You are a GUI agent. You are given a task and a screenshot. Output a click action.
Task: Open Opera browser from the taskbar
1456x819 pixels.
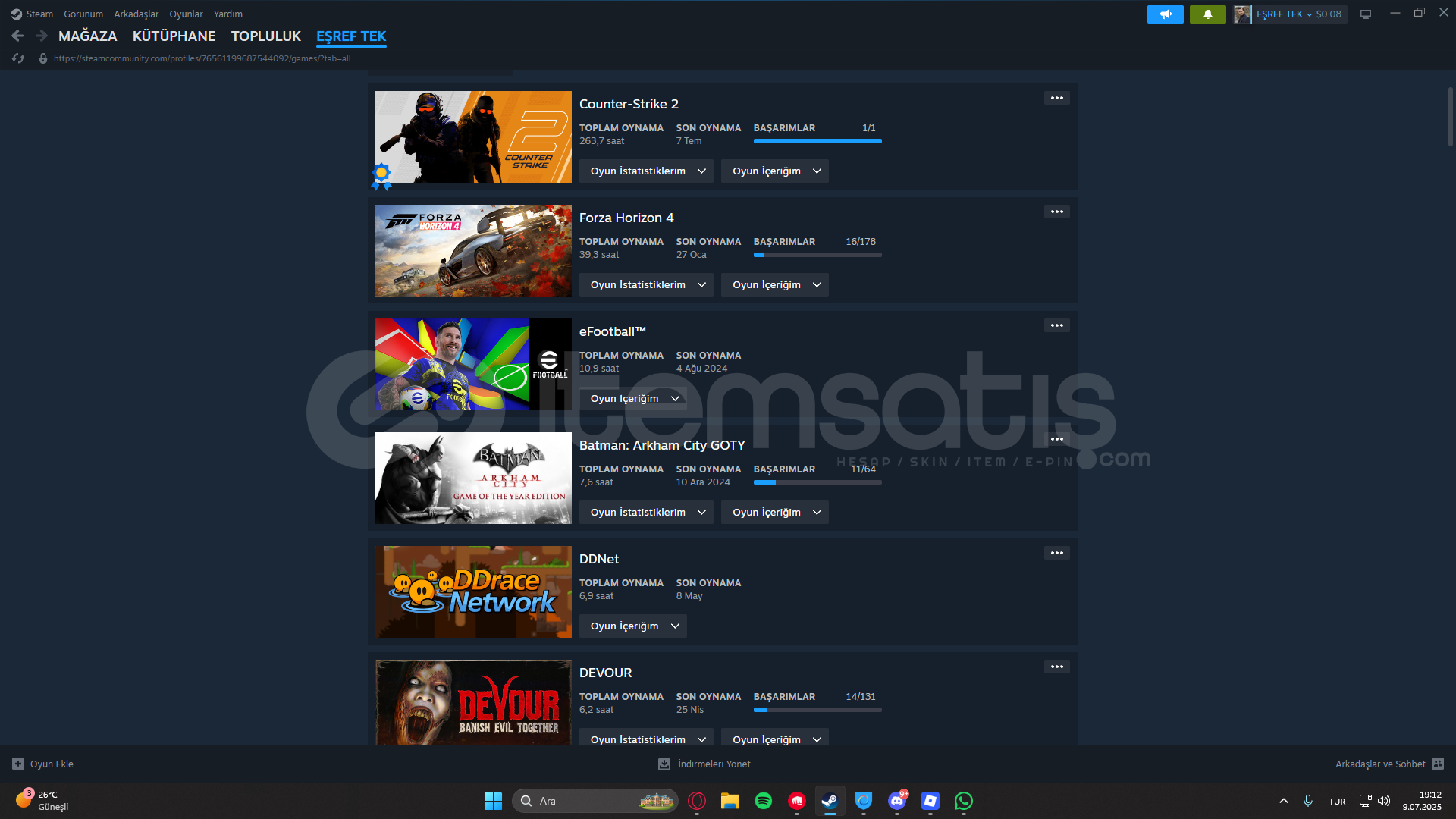tap(697, 801)
